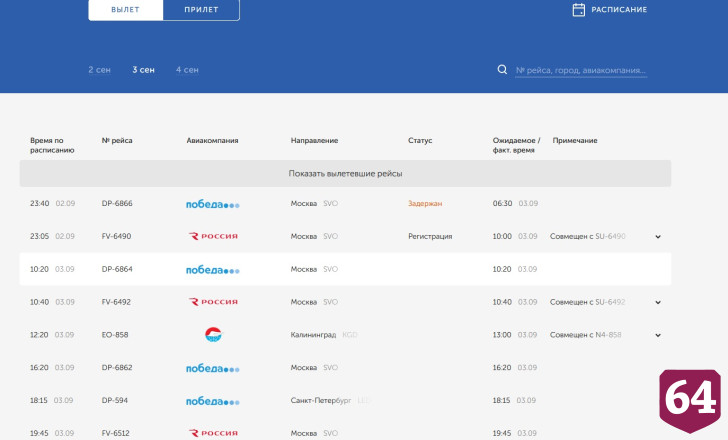This screenshot has height=440, width=728.
Task: Select the 2 сен date tab
Action: tap(99, 70)
